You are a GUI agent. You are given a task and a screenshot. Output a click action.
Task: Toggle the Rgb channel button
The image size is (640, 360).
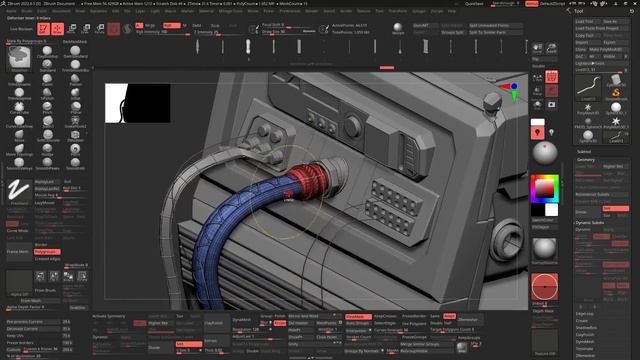tap(171, 25)
